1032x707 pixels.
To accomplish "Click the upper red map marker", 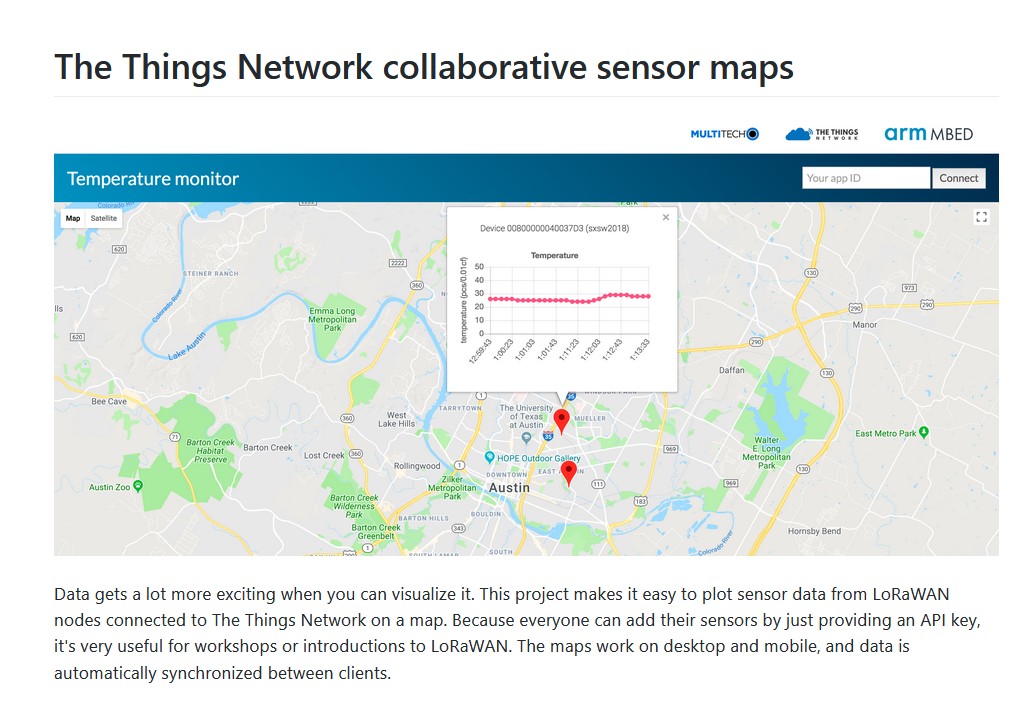I will [x=561, y=420].
